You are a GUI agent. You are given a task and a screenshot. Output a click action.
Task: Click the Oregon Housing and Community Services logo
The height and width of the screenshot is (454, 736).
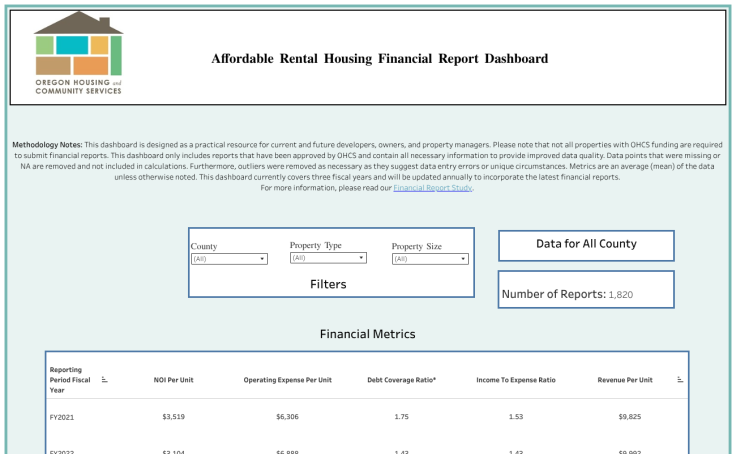(78, 55)
